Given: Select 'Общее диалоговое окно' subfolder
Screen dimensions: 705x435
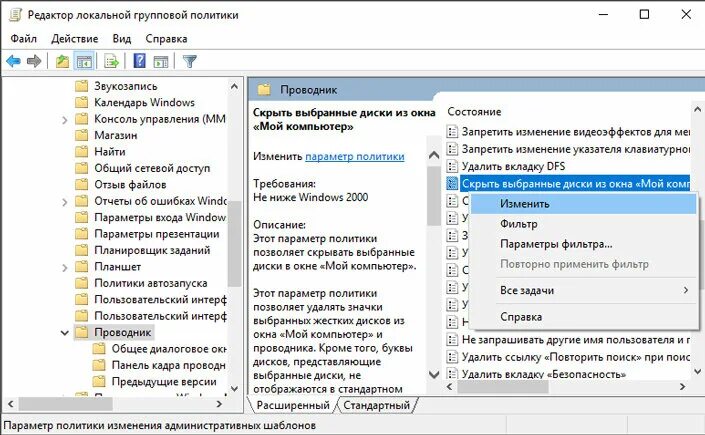Looking at the screenshot, I should point(169,349).
